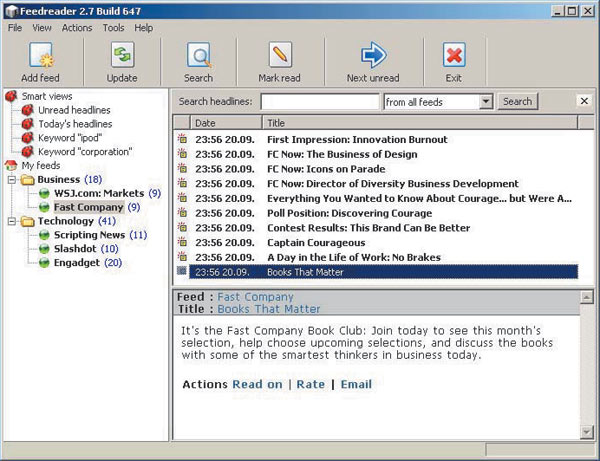Select the Unread headlines smart view
The image size is (600, 461).
(x=73, y=110)
